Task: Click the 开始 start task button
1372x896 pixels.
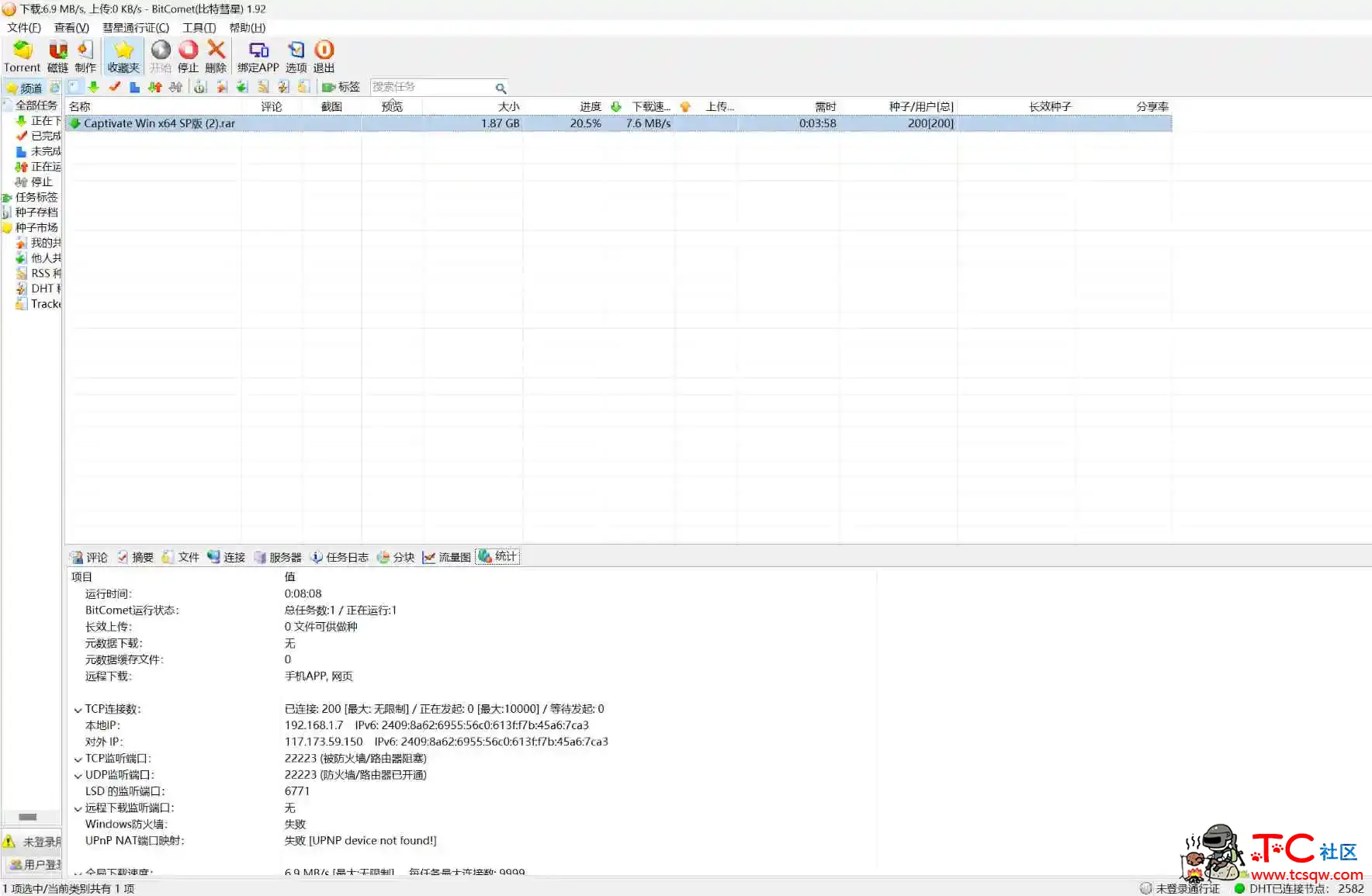Action: [x=161, y=57]
